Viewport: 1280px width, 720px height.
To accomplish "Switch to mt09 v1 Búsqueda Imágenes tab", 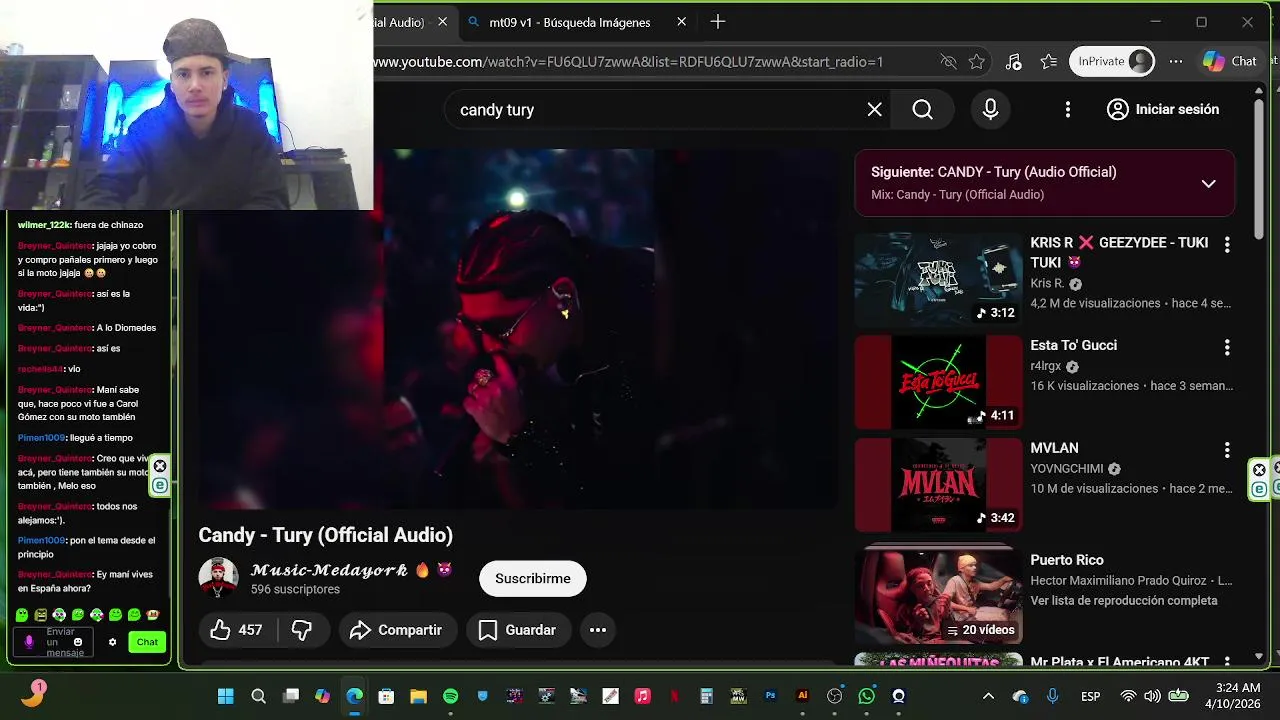I will tap(569, 22).
